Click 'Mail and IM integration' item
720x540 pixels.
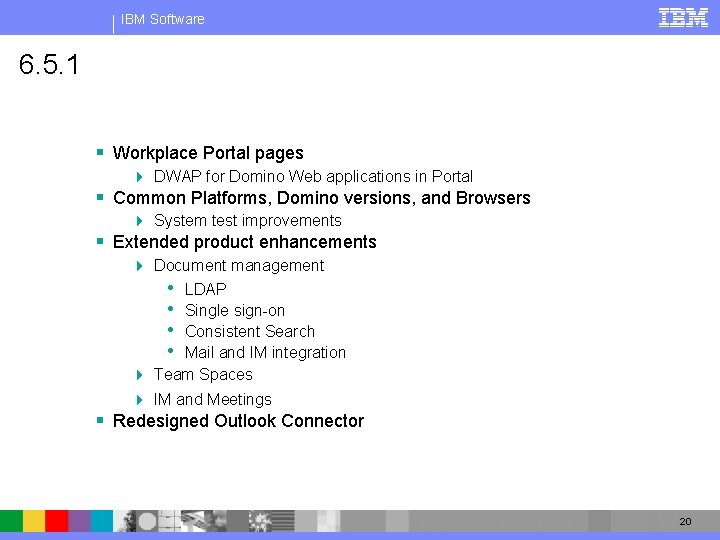click(265, 353)
